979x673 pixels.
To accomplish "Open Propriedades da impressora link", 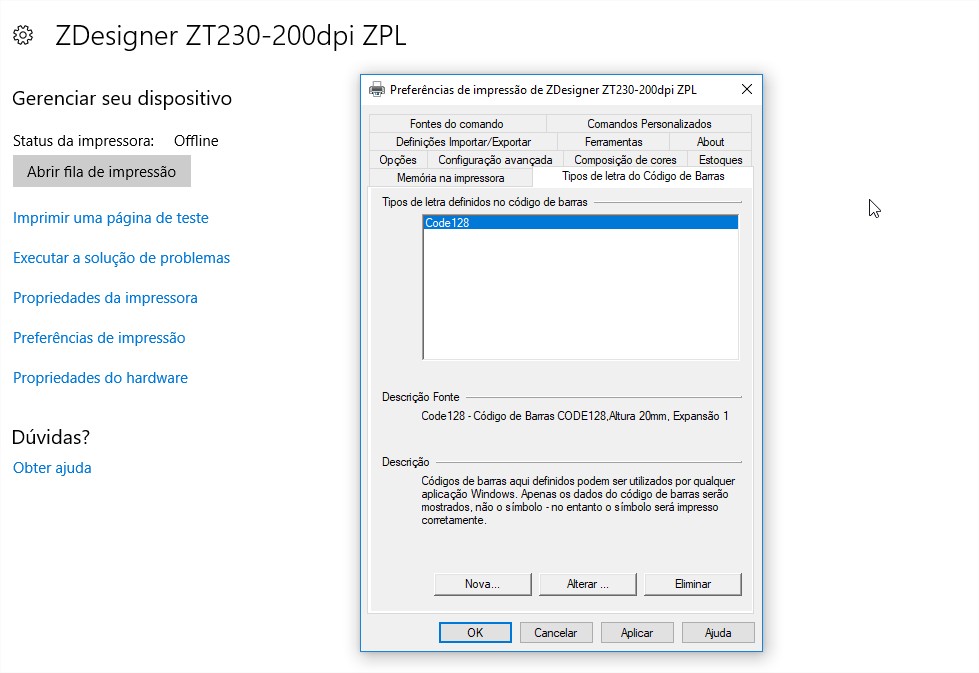I will pos(105,298).
